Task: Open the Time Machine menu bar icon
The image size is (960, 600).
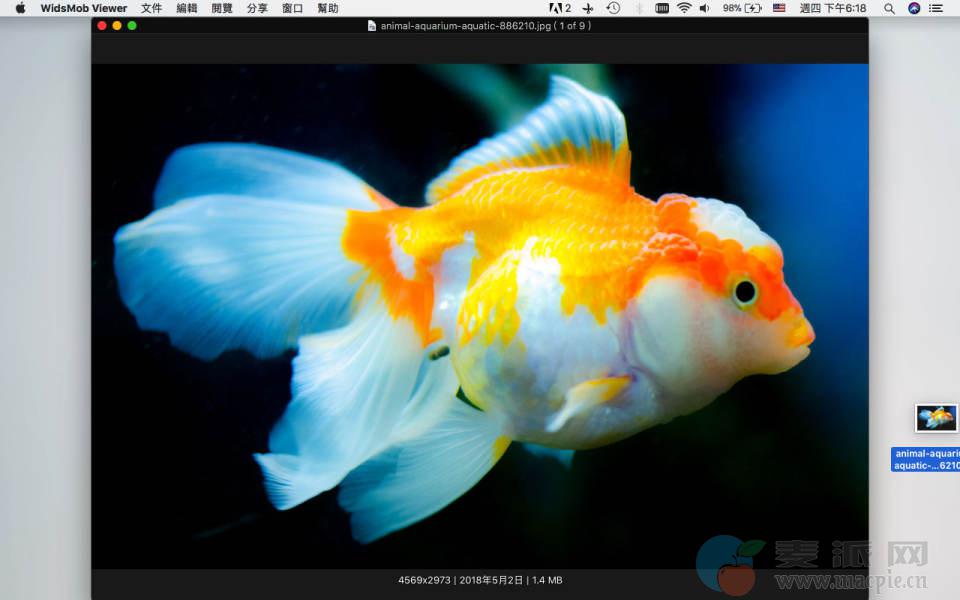Action: click(613, 8)
